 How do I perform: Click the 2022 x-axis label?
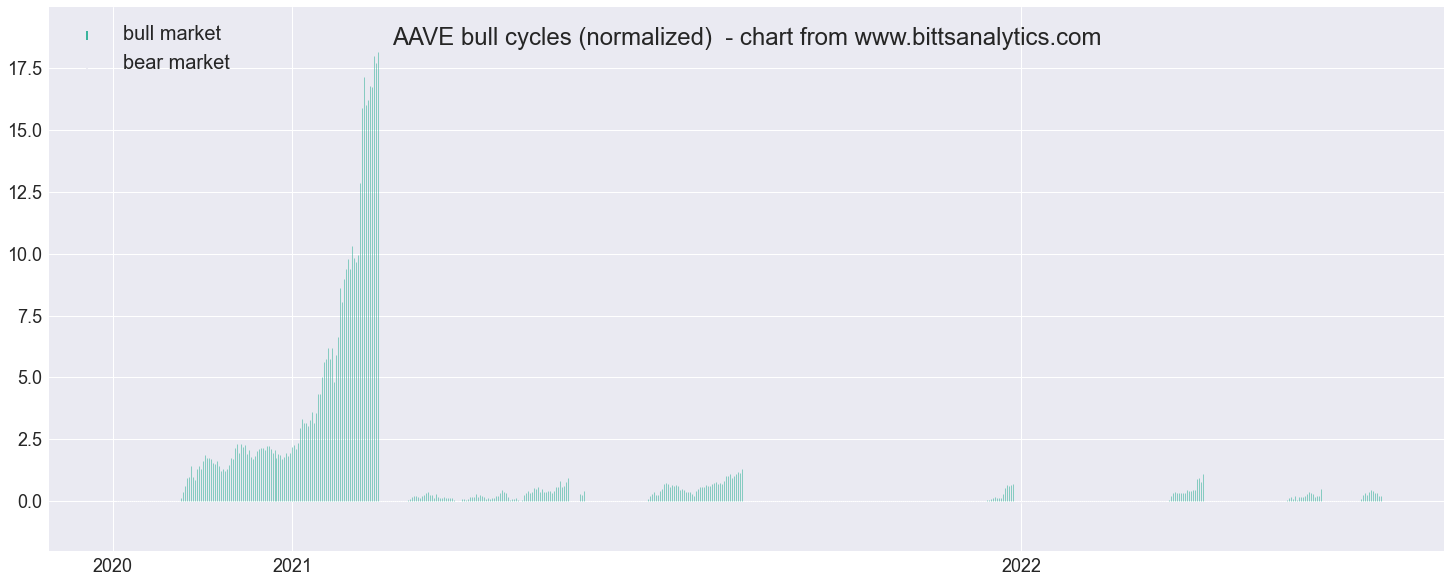click(x=1021, y=566)
